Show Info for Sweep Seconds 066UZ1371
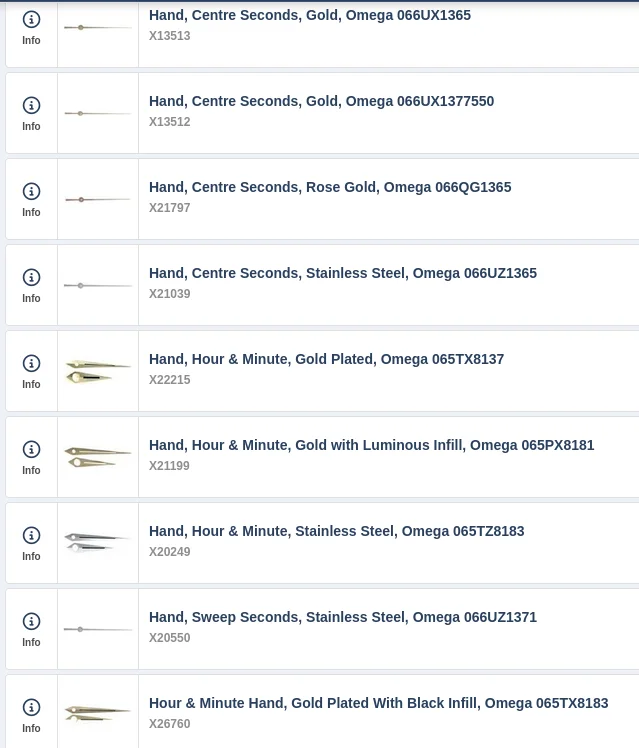The width and height of the screenshot is (639, 748). click(x=31, y=628)
